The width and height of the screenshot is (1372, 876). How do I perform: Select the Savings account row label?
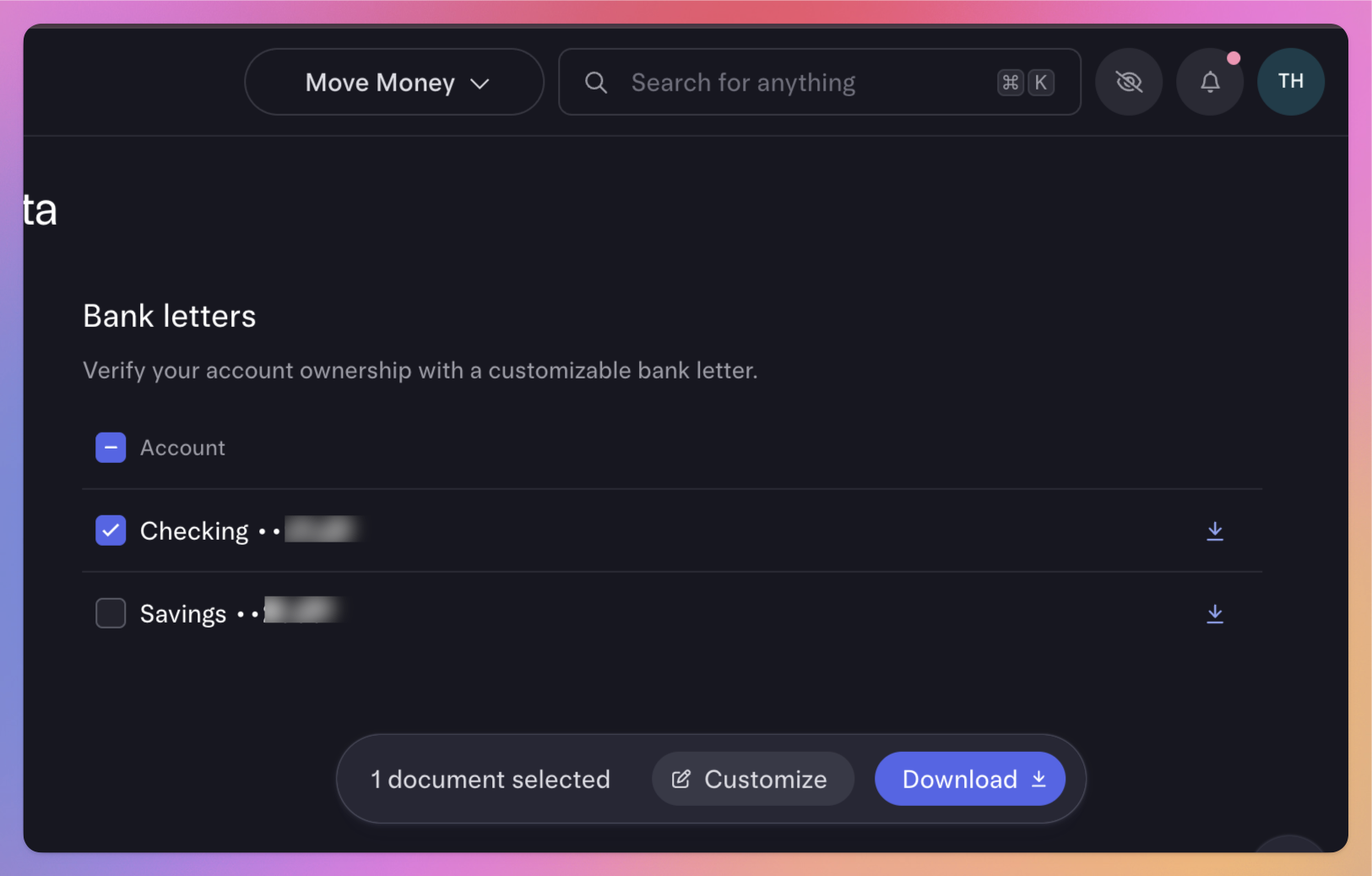183,614
